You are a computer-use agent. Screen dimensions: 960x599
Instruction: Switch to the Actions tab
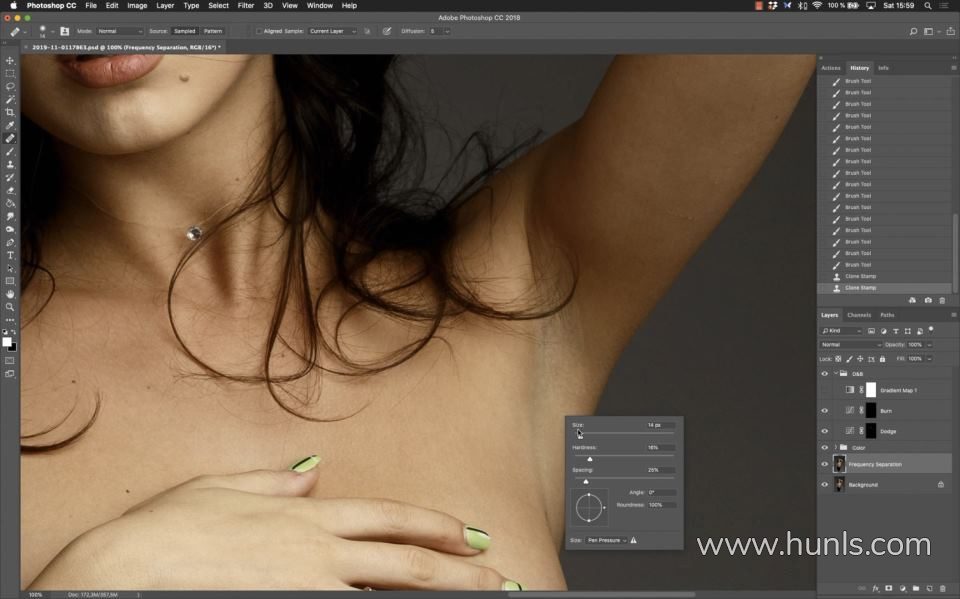[831, 68]
